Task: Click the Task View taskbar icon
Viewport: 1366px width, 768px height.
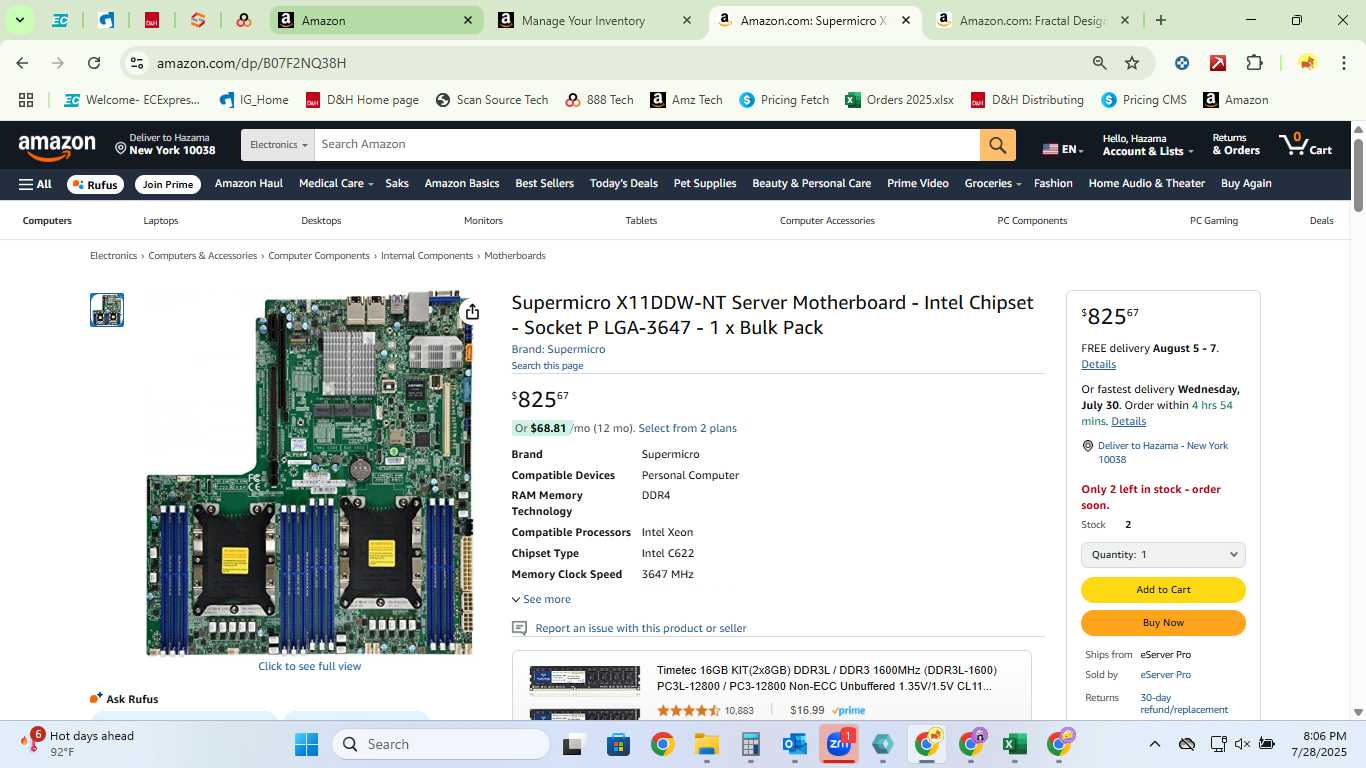Action: point(573,744)
